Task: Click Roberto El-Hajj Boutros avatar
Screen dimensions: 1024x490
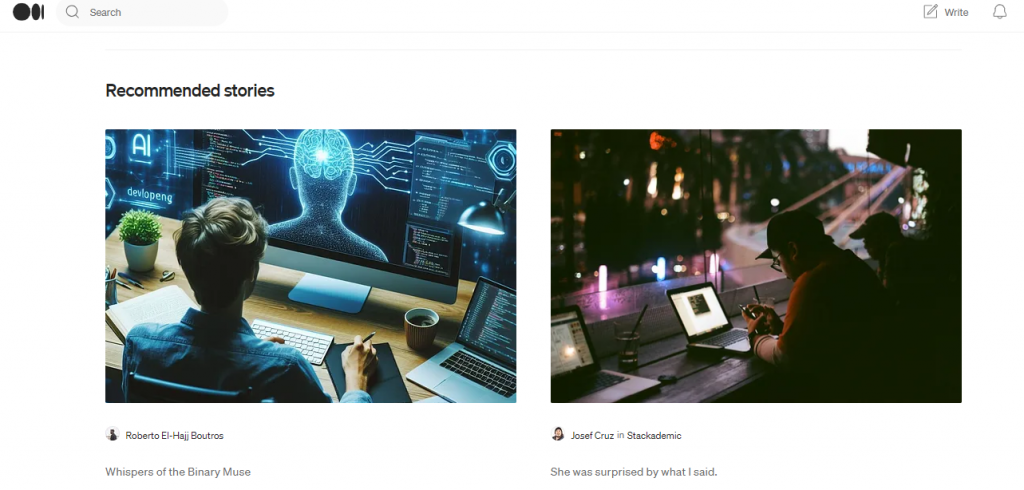Action: point(112,434)
